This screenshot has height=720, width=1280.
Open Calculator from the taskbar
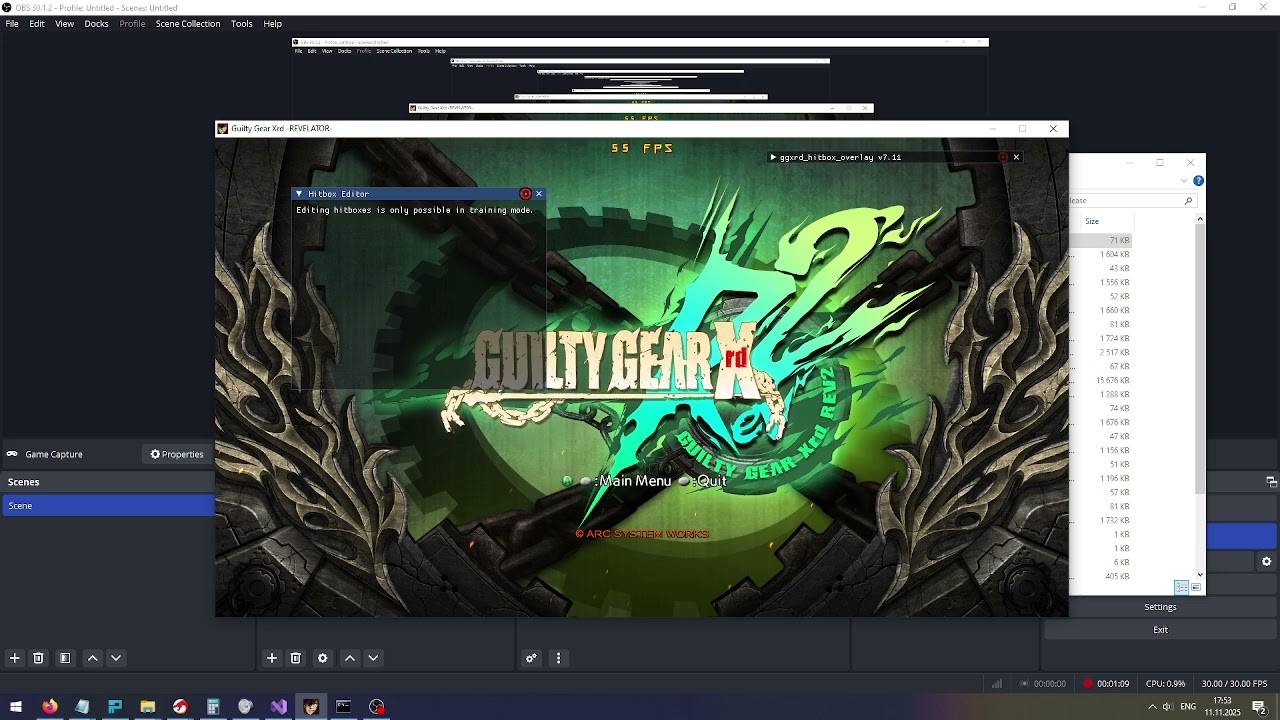coord(213,707)
